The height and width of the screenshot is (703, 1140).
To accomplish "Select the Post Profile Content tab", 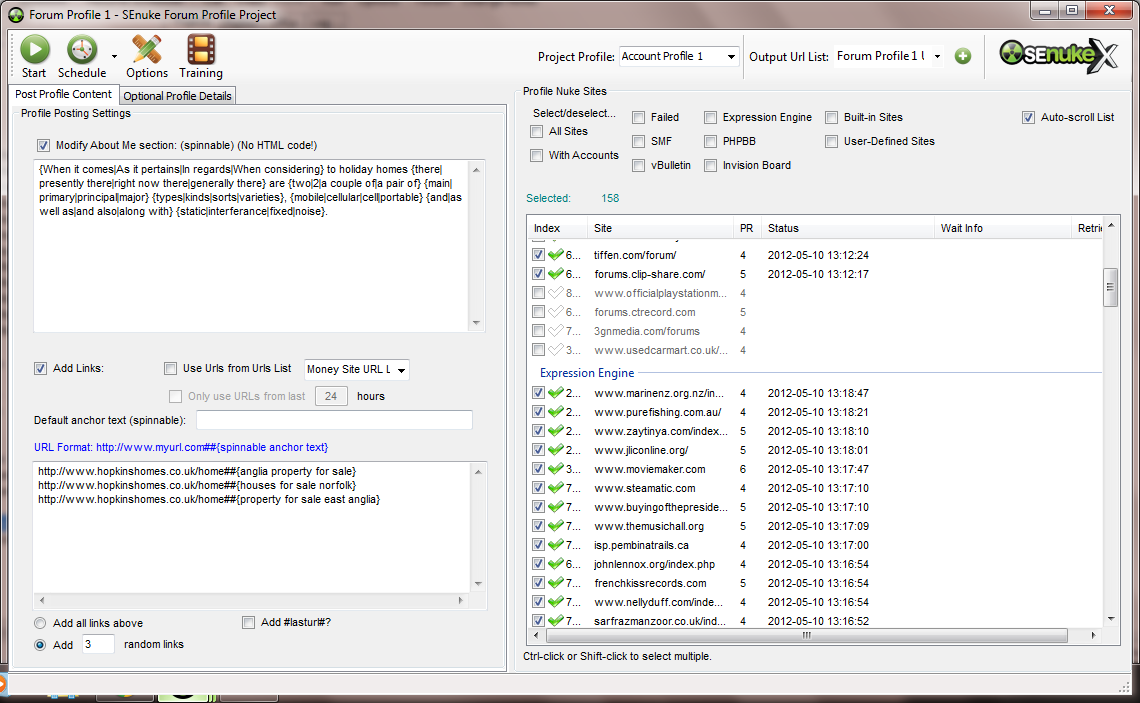I will [63, 95].
